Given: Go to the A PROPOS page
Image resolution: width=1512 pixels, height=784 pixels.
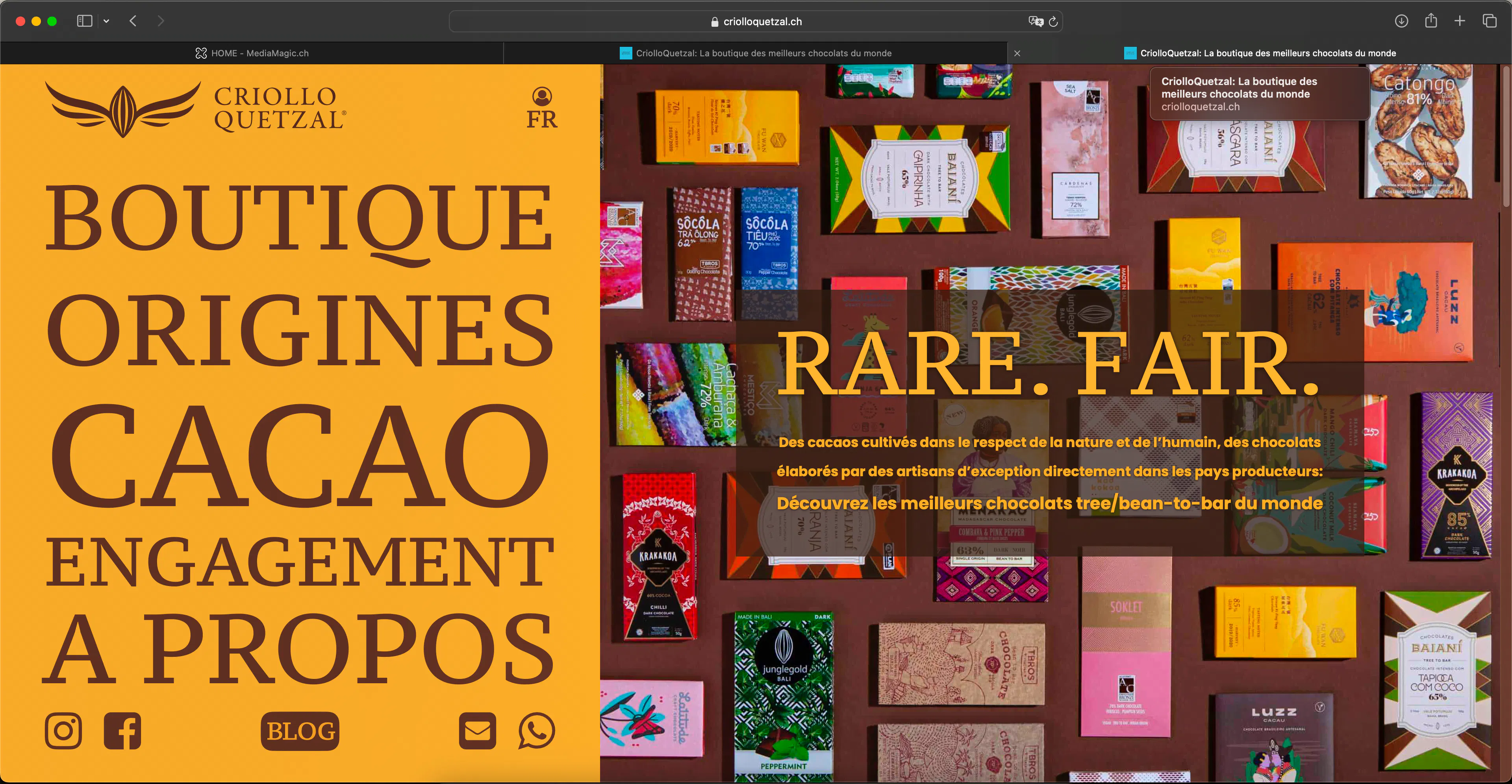Looking at the screenshot, I should coord(298,649).
